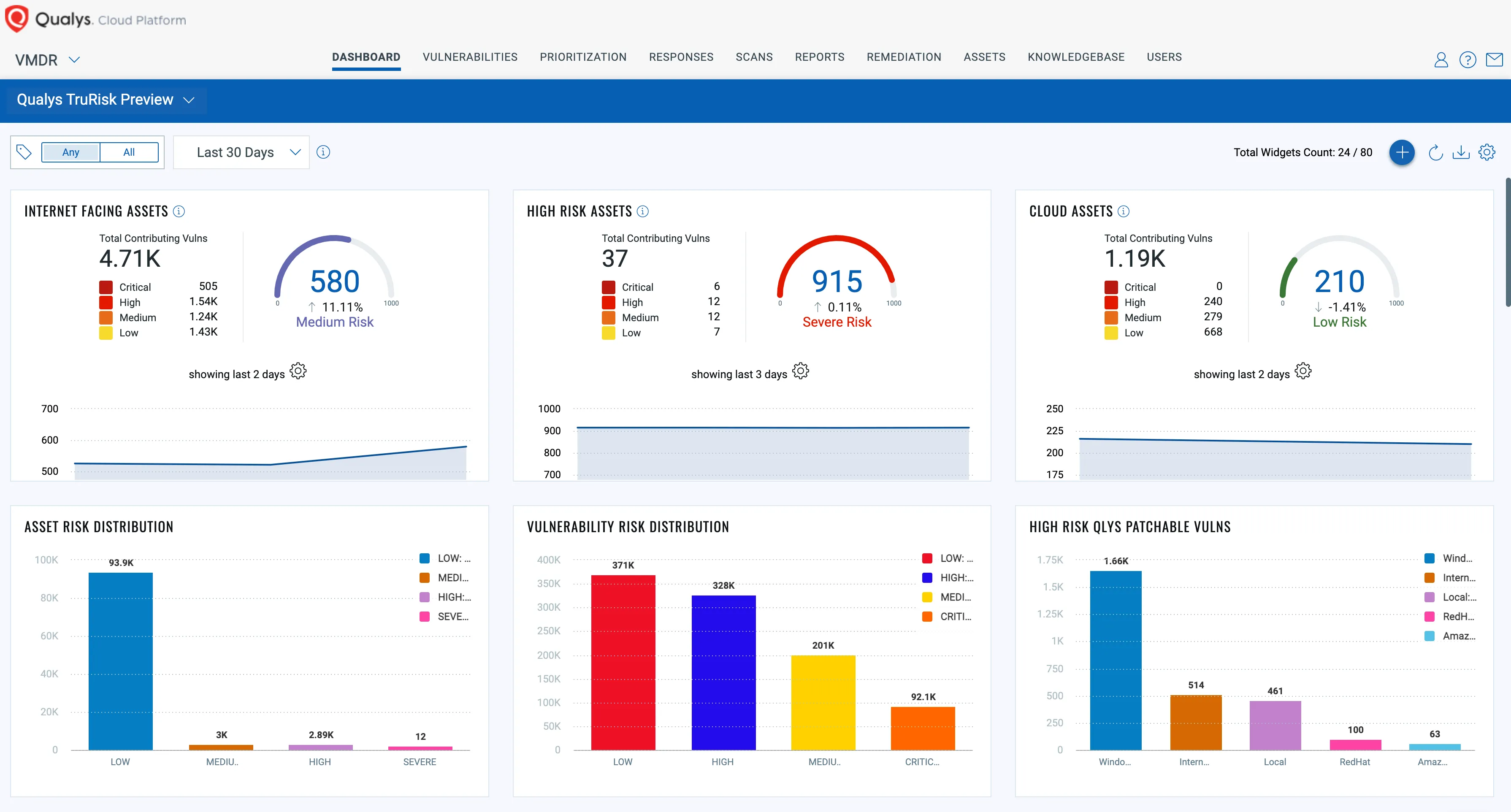Click the add widget plus icon
Screen dimensions: 1511x812
(1403, 152)
